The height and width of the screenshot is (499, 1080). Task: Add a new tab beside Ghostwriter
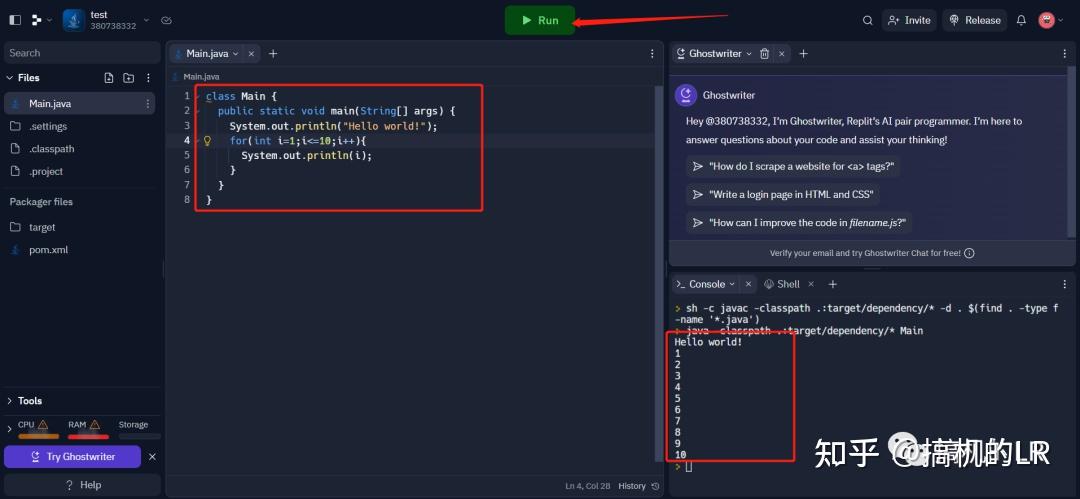pos(803,53)
